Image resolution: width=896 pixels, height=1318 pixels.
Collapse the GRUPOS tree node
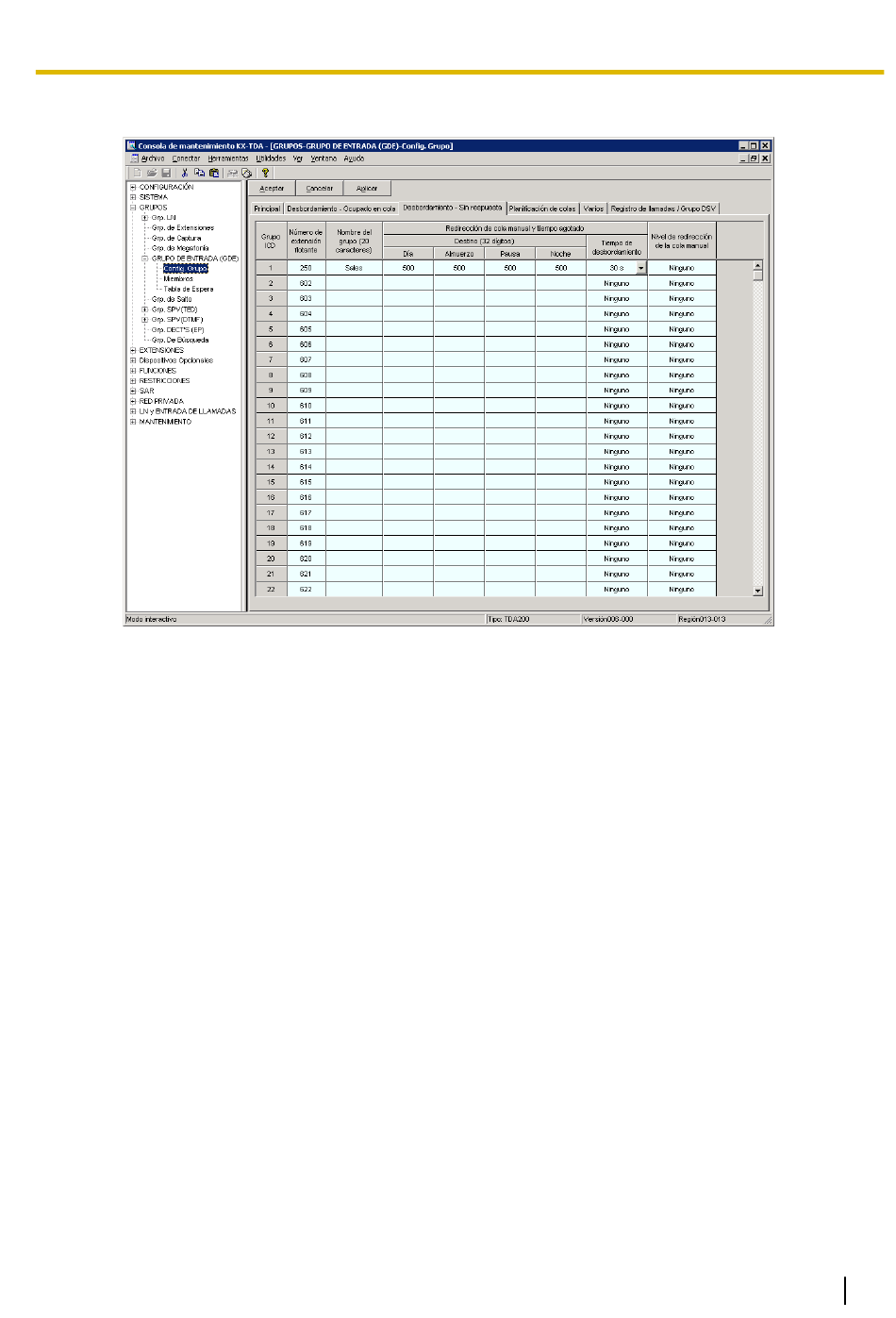(133, 208)
